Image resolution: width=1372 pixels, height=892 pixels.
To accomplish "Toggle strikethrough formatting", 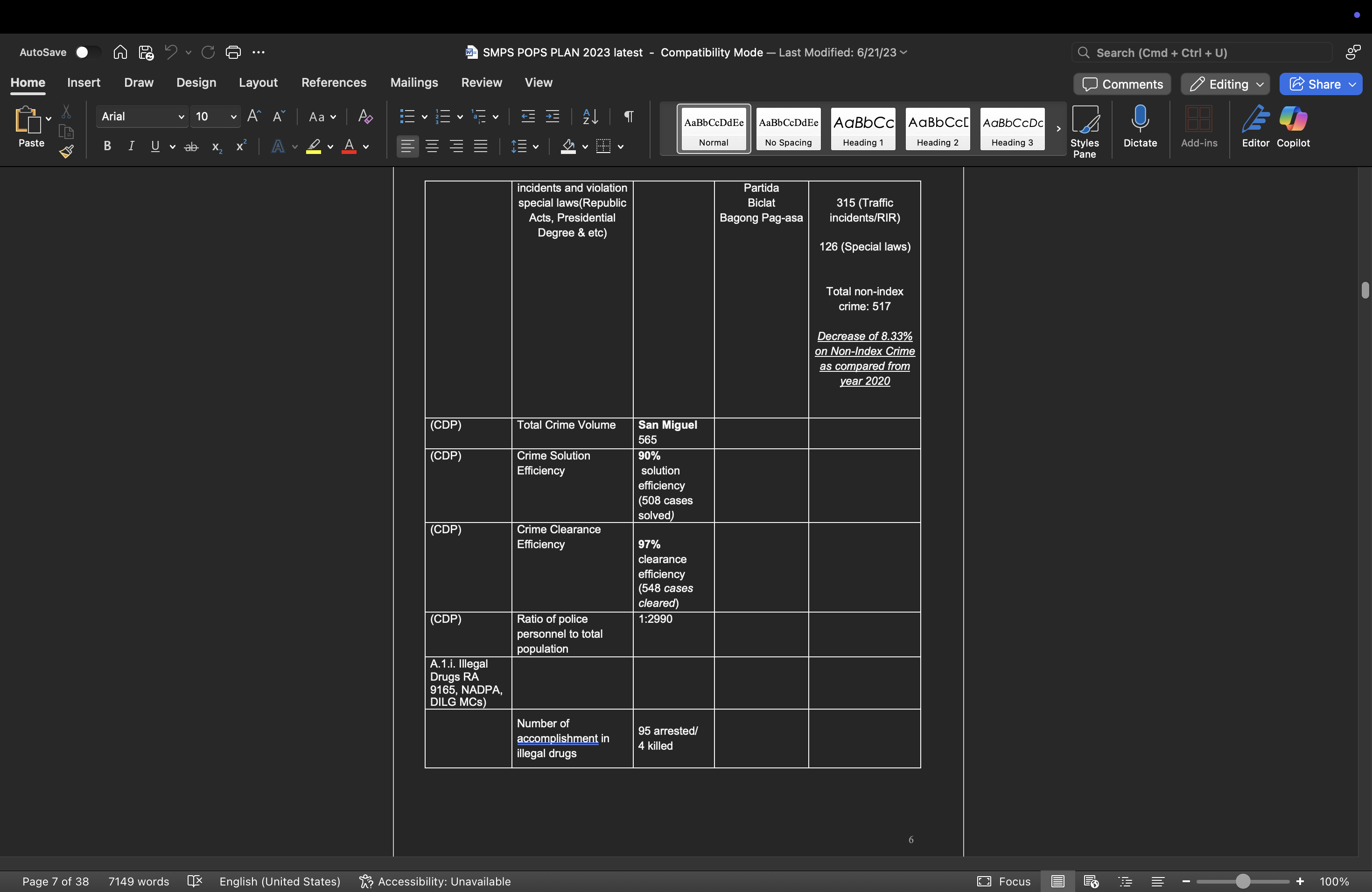I will (x=191, y=147).
